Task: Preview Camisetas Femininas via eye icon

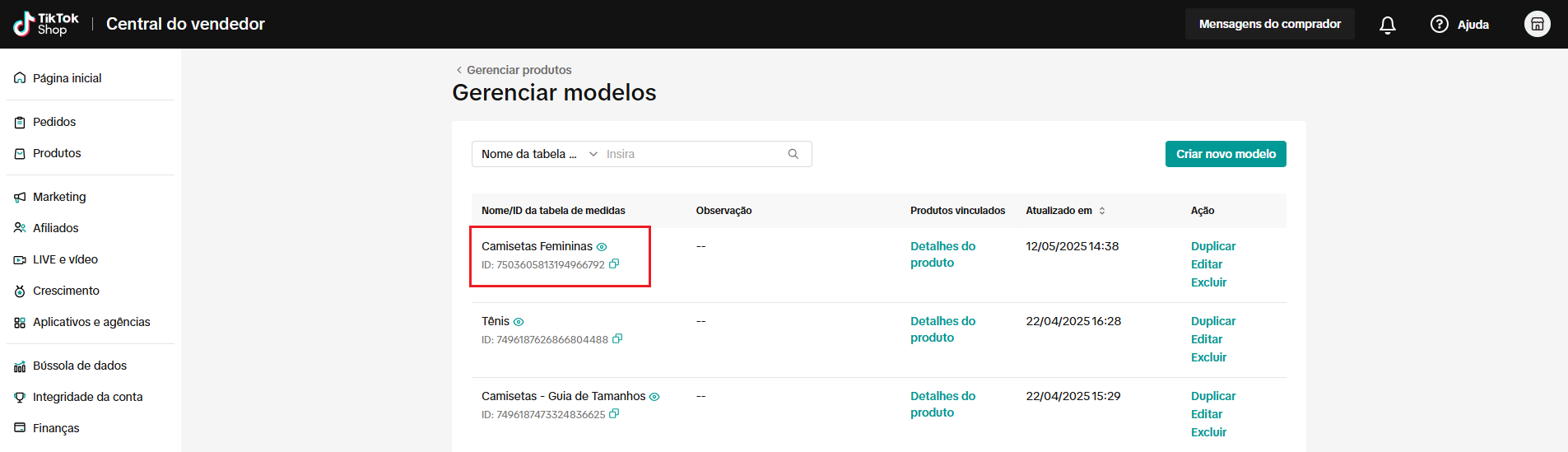Action: [x=602, y=247]
